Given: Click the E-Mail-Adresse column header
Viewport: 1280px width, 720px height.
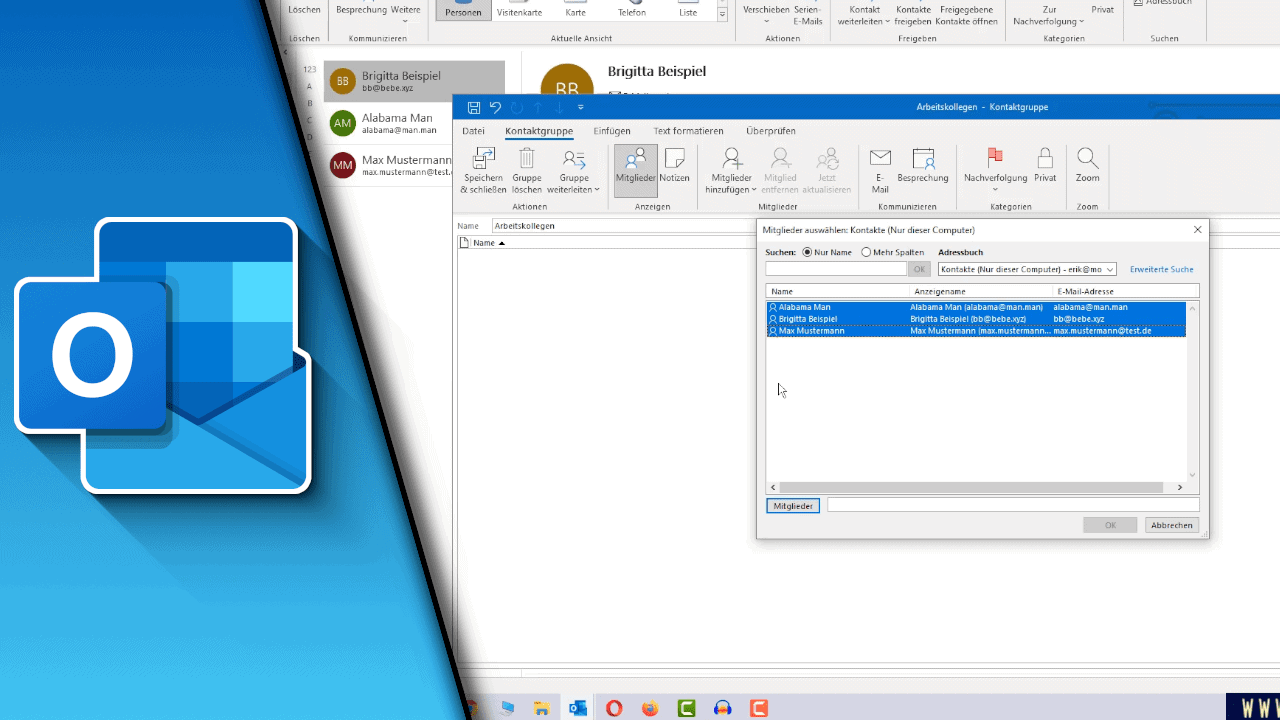Looking at the screenshot, I should (1126, 291).
